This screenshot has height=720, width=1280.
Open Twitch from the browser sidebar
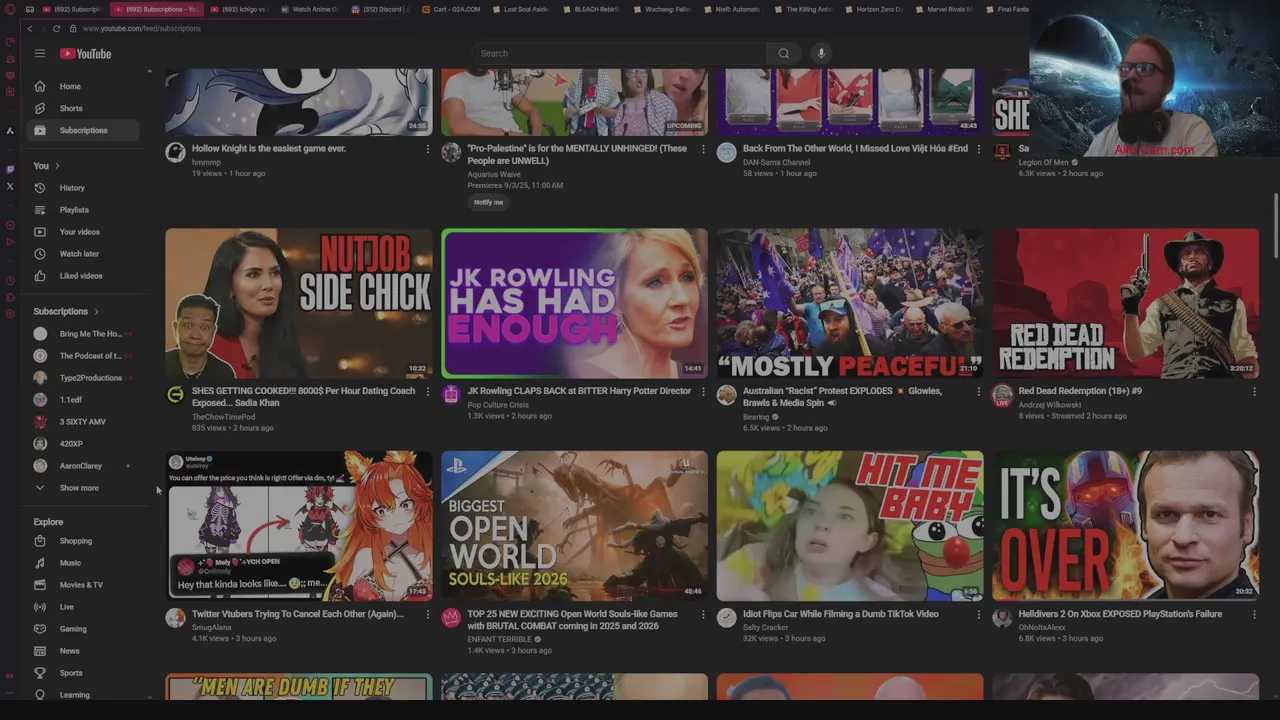[x=10, y=169]
